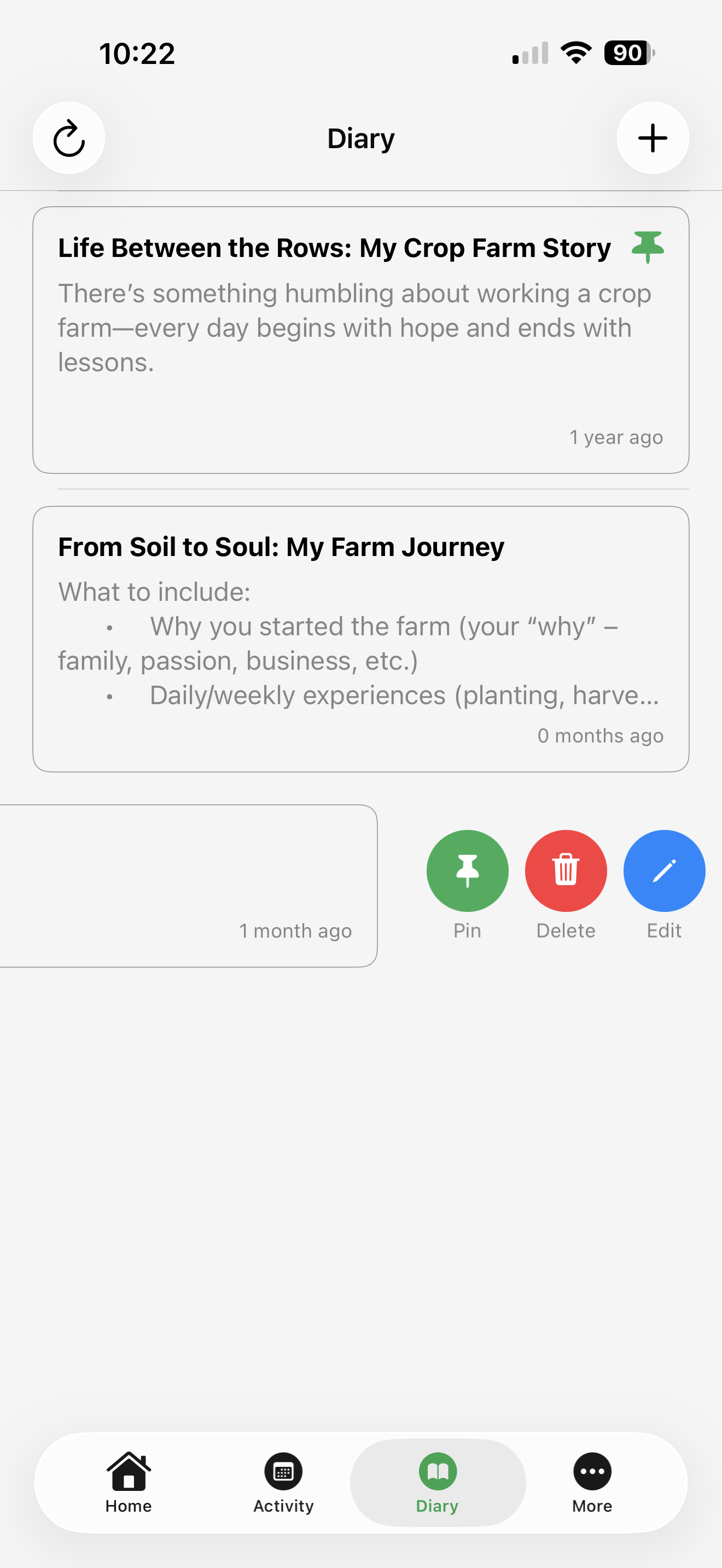Tap the '1 year ago' timestamp
Viewport: 722px width, 1568px height.
(x=615, y=438)
